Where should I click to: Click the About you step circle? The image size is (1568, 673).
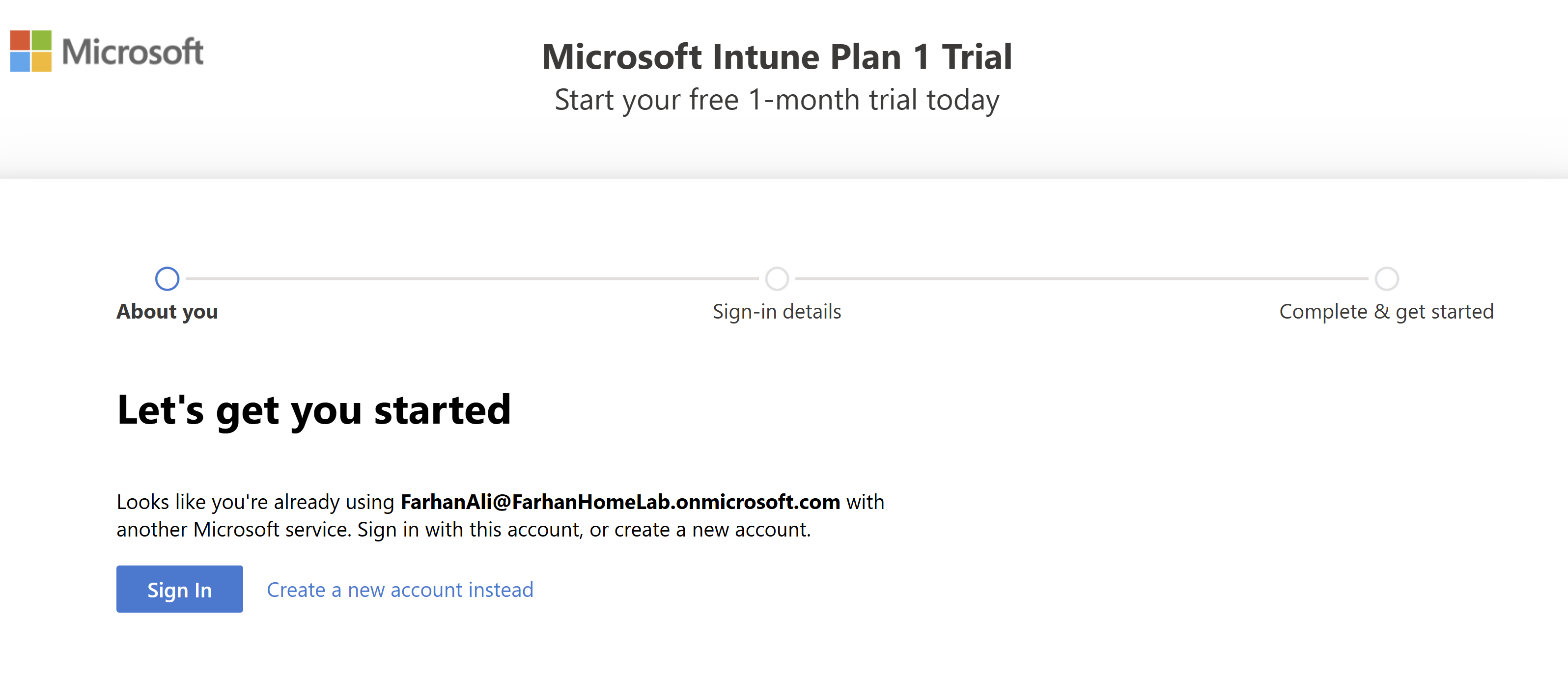tap(167, 279)
